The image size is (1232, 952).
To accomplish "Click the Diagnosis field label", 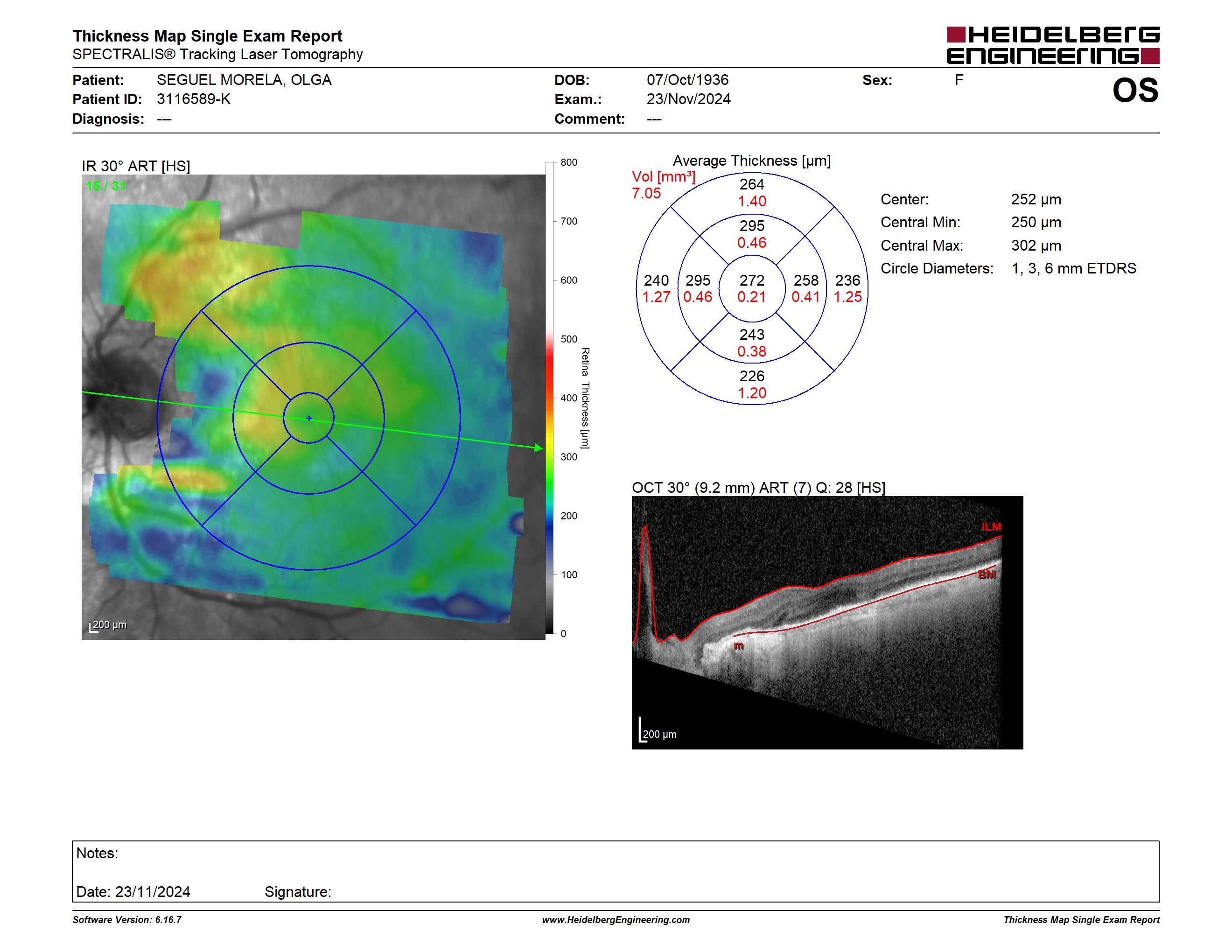I will pyautogui.click(x=108, y=119).
